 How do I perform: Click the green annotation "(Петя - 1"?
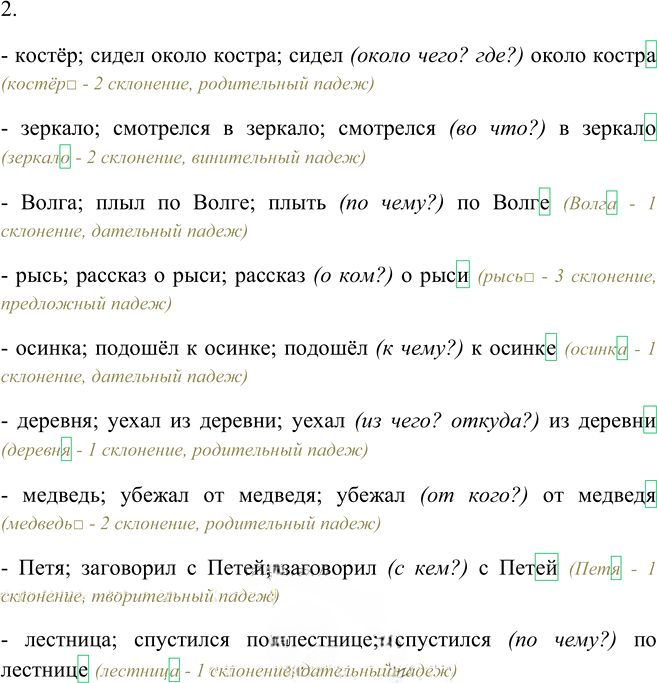tap(613, 568)
